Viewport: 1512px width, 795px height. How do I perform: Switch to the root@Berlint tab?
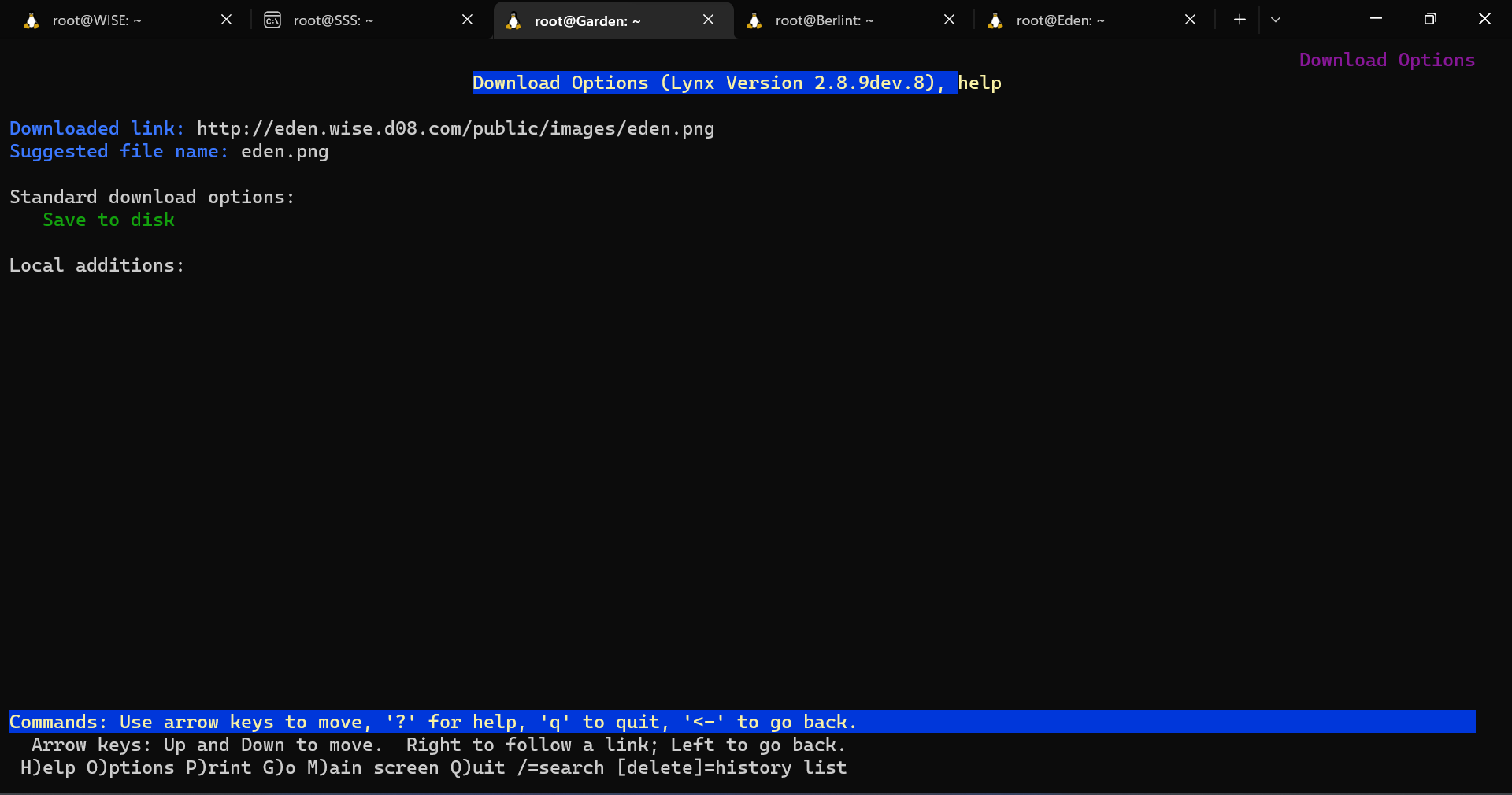(x=825, y=20)
